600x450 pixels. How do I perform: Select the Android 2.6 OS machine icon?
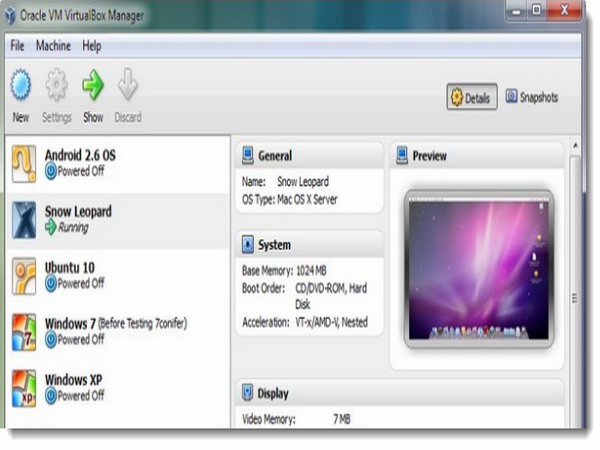24,164
